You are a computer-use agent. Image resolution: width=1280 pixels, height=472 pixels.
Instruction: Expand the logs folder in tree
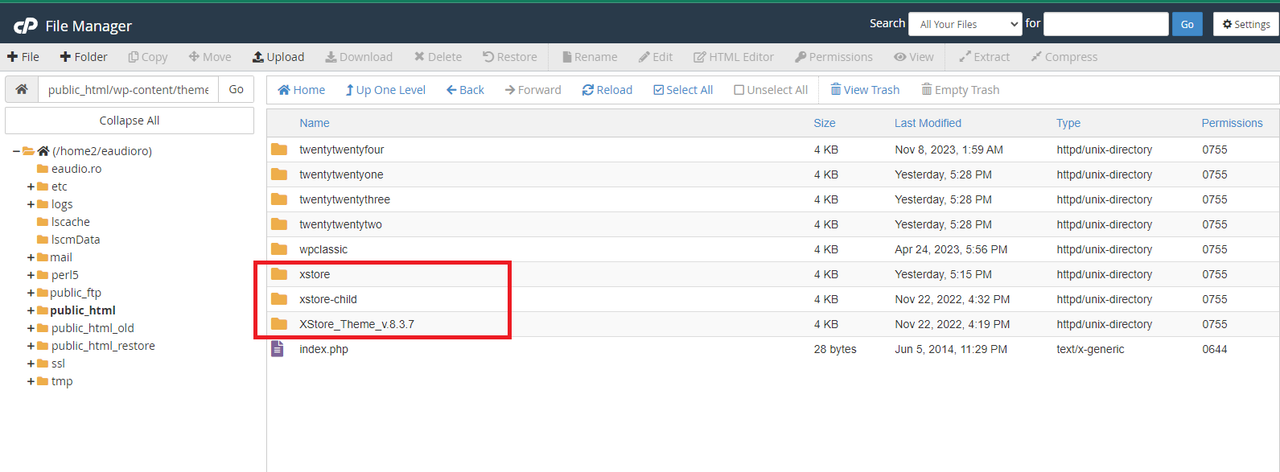(30, 205)
